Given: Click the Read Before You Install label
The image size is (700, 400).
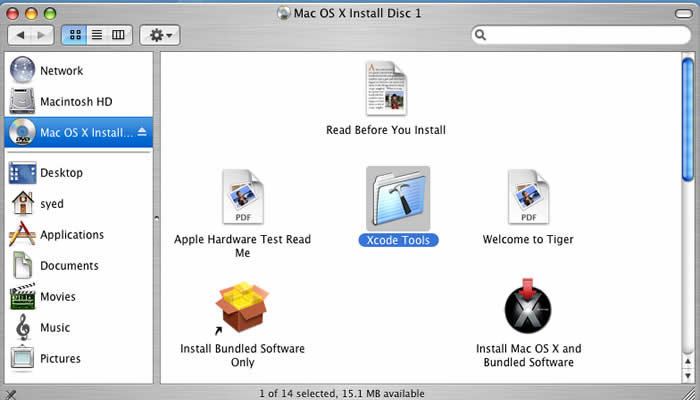Looking at the screenshot, I should coord(386,130).
